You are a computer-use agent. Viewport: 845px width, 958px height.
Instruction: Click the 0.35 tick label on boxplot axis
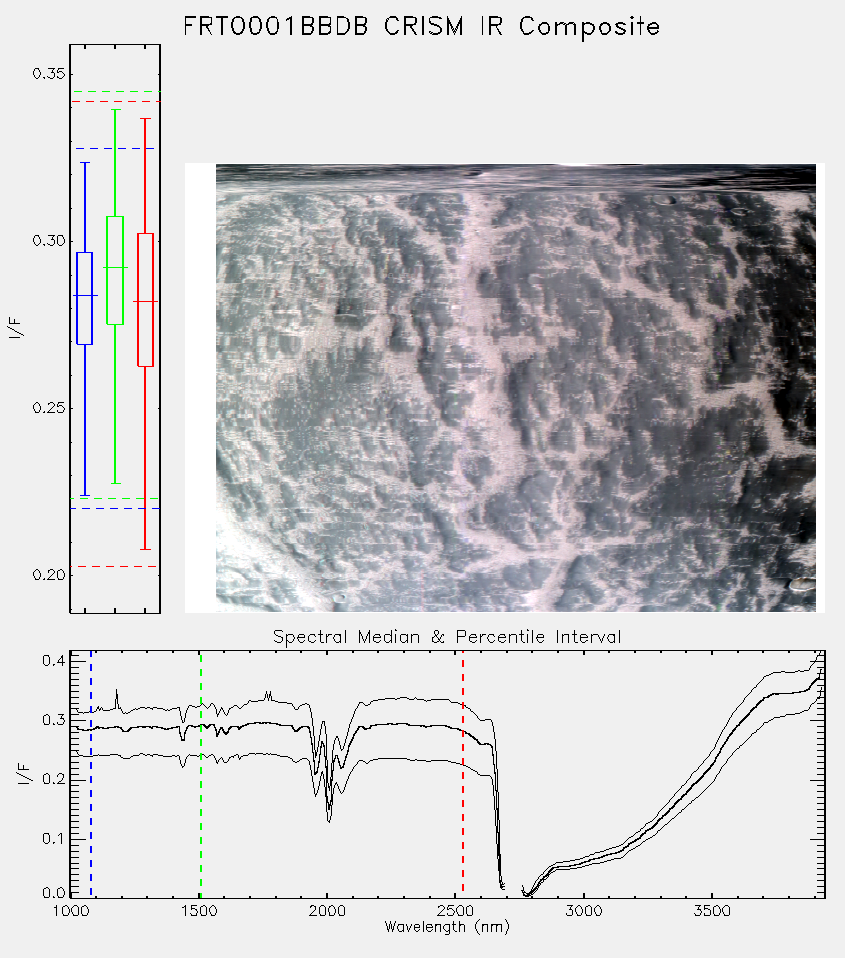(x=48, y=74)
